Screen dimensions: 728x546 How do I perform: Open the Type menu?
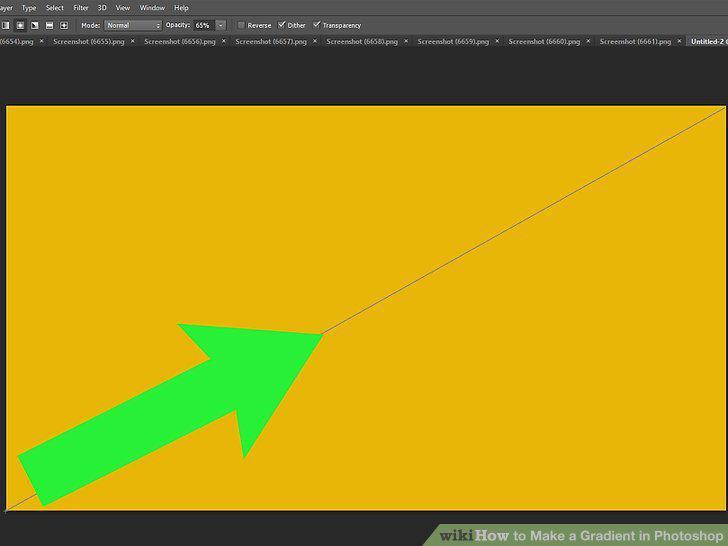pyautogui.click(x=29, y=8)
